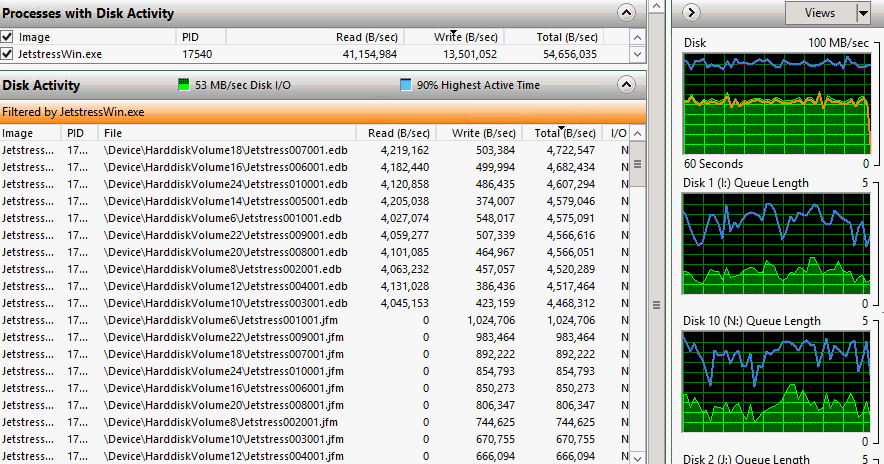Select the Jetstress006001.jfm file row
The width and height of the screenshot is (884, 464).
(x=315, y=388)
